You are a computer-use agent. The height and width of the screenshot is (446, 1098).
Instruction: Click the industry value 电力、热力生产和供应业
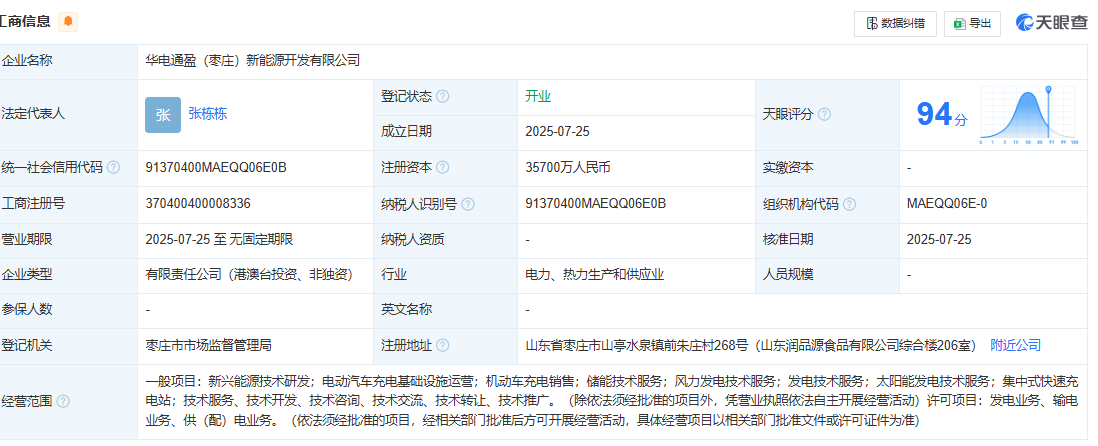(x=594, y=274)
